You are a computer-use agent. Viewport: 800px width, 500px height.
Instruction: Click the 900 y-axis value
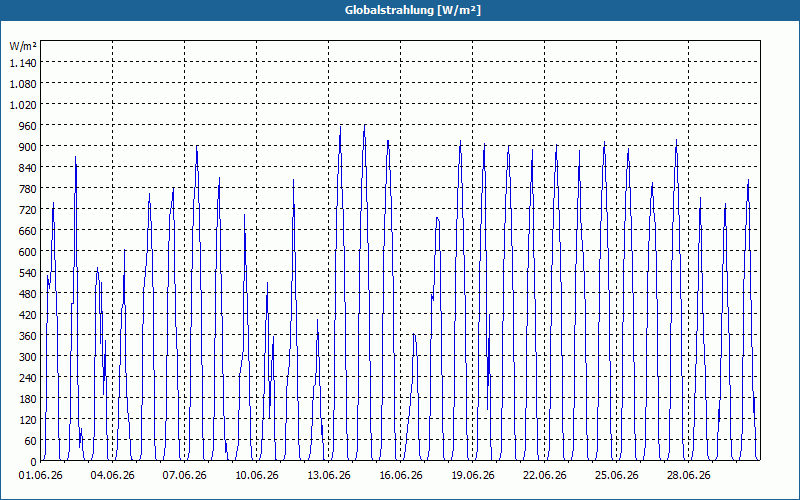tap(29, 146)
